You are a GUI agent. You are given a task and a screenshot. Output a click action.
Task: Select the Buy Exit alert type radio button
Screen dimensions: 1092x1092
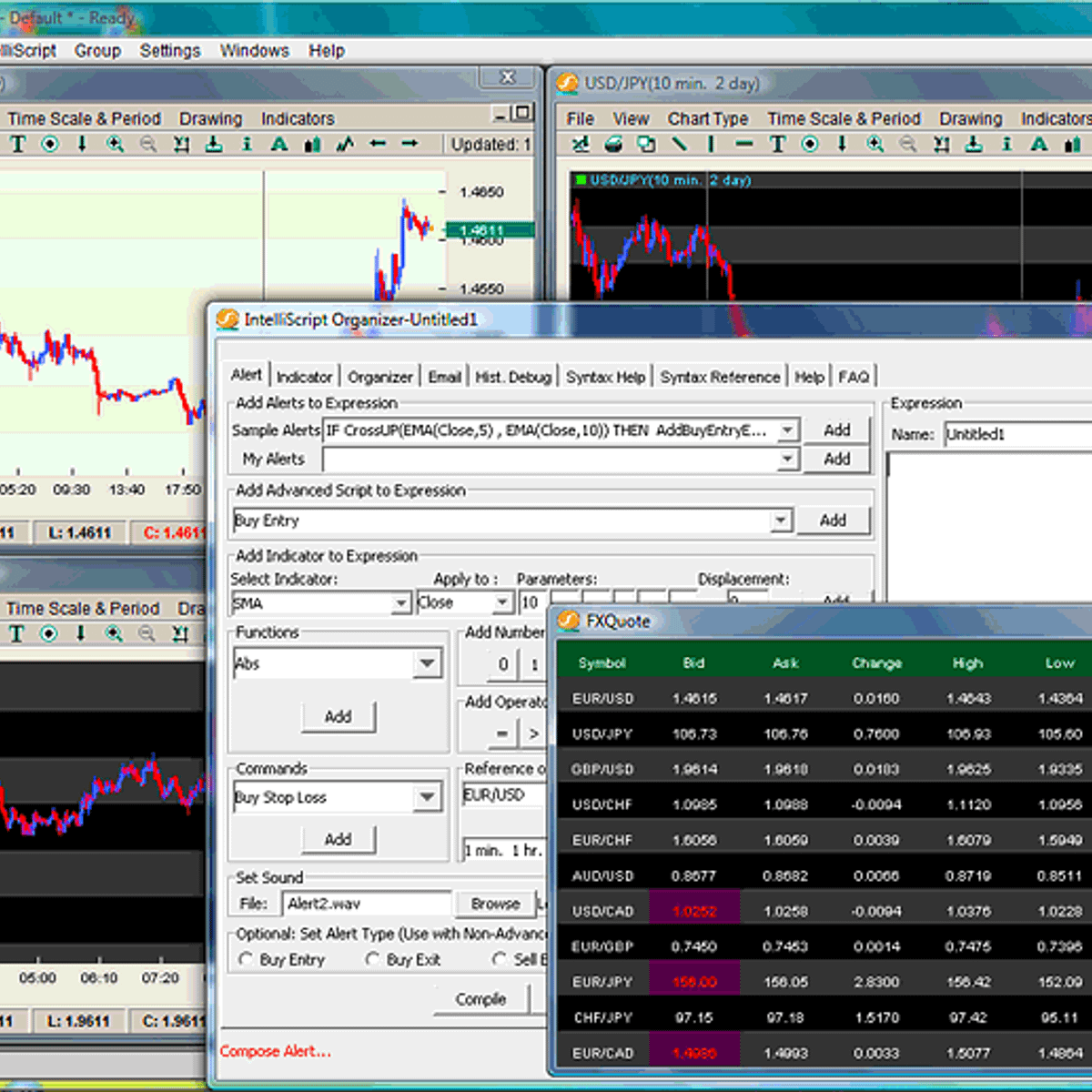click(x=372, y=959)
